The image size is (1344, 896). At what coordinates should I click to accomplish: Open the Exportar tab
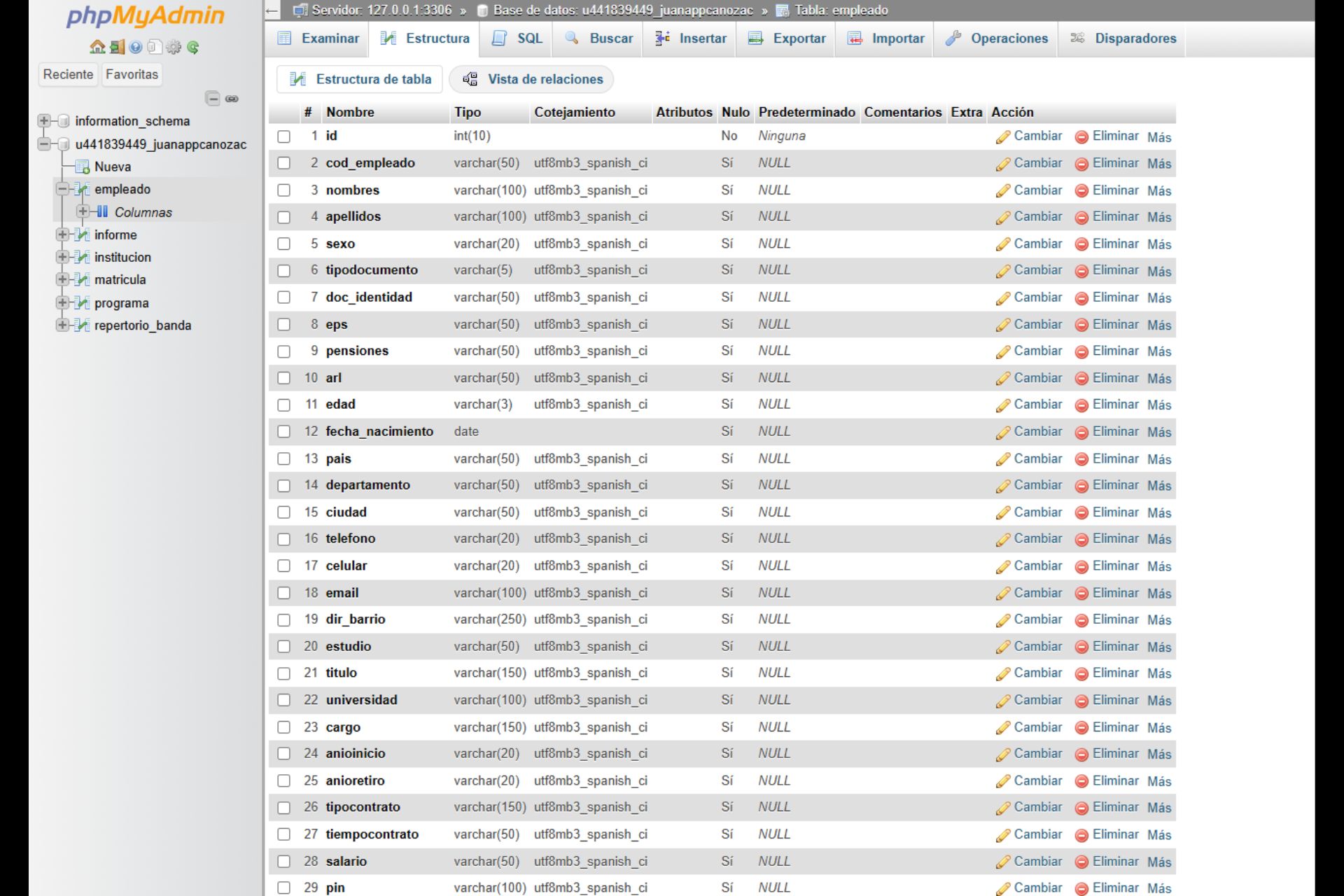[787, 38]
